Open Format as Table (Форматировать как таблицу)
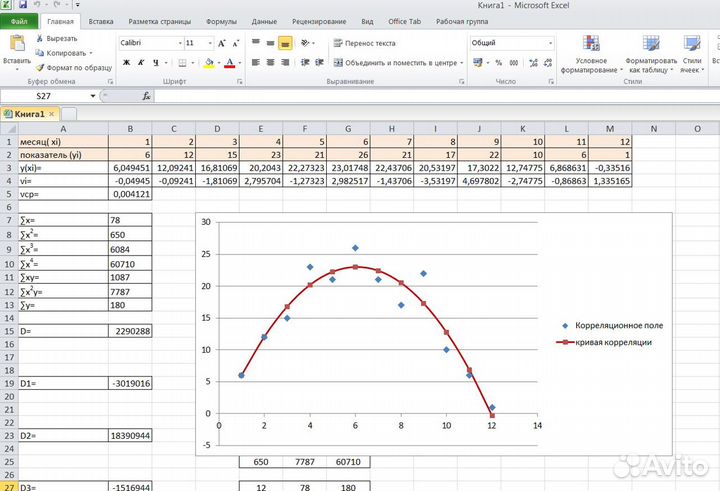Viewport: 720px width, 491px height. [x=651, y=54]
